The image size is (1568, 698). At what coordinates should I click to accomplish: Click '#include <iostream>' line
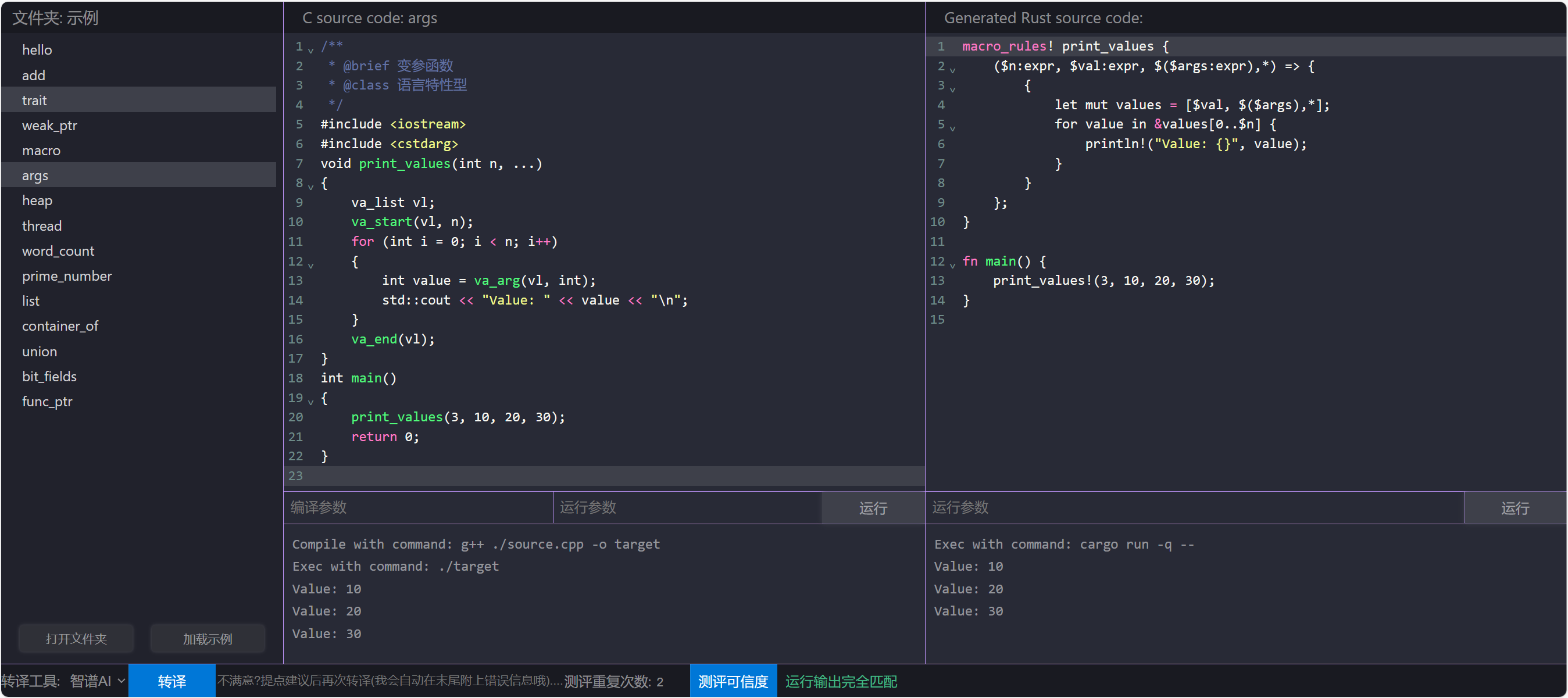pyautogui.click(x=393, y=124)
